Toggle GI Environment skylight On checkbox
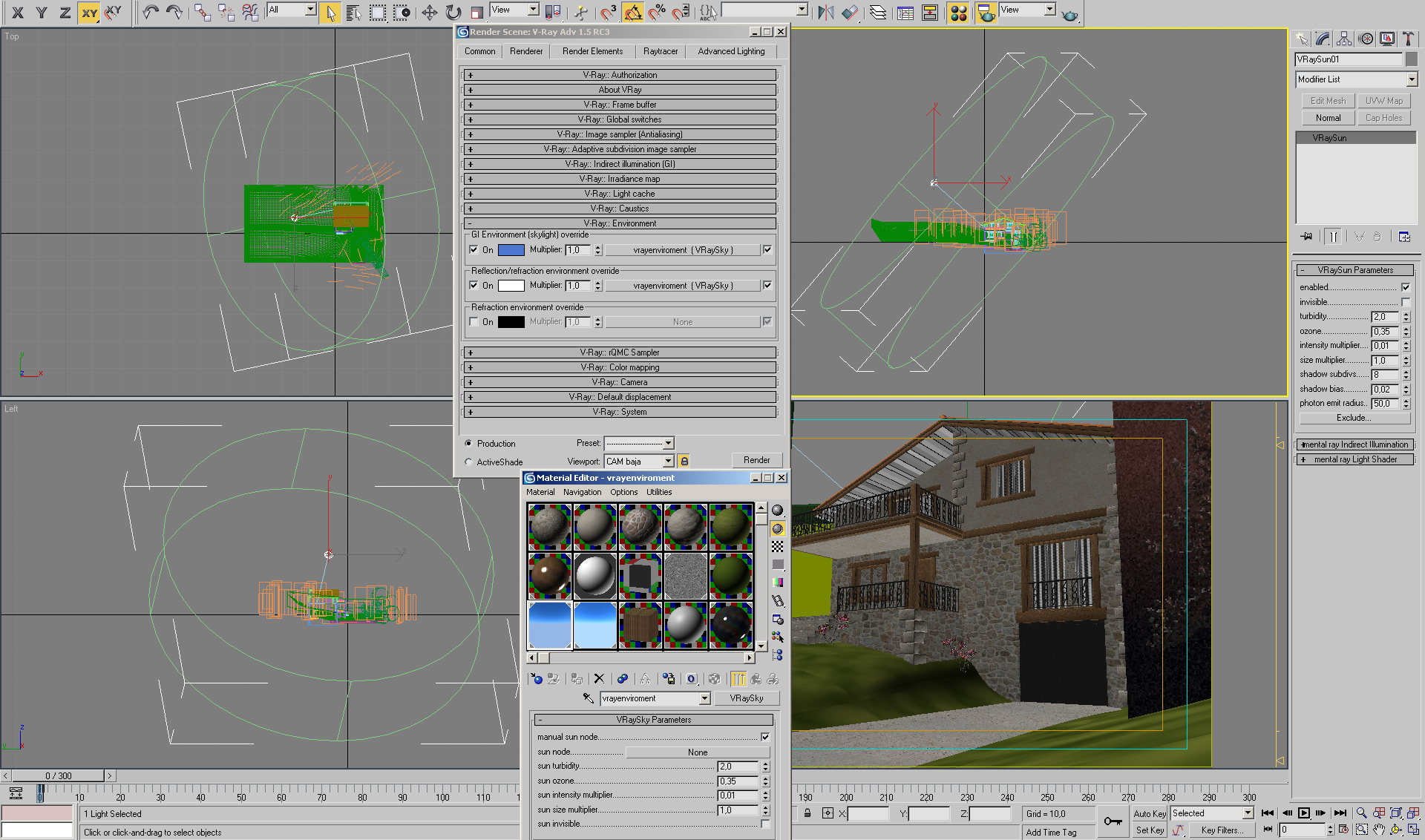 pyautogui.click(x=474, y=250)
